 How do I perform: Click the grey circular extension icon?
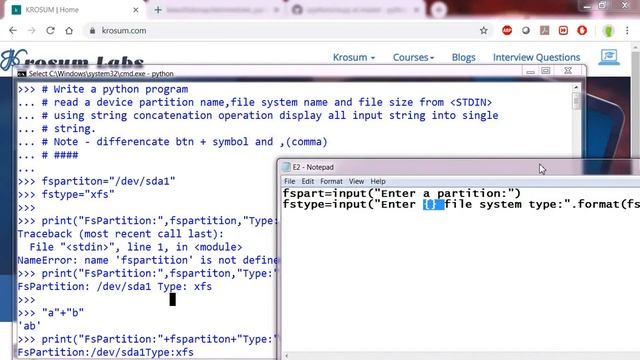coord(526,30)
